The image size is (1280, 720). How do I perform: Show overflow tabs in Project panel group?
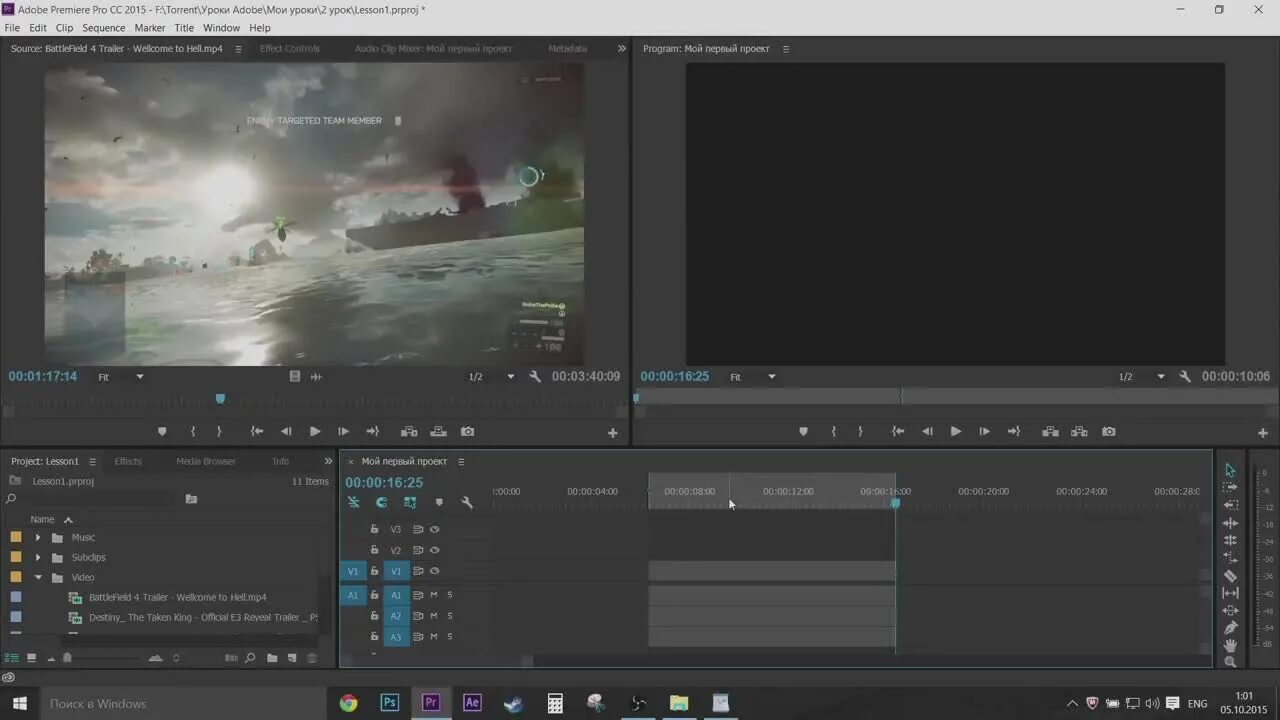(x=328, y=461)
